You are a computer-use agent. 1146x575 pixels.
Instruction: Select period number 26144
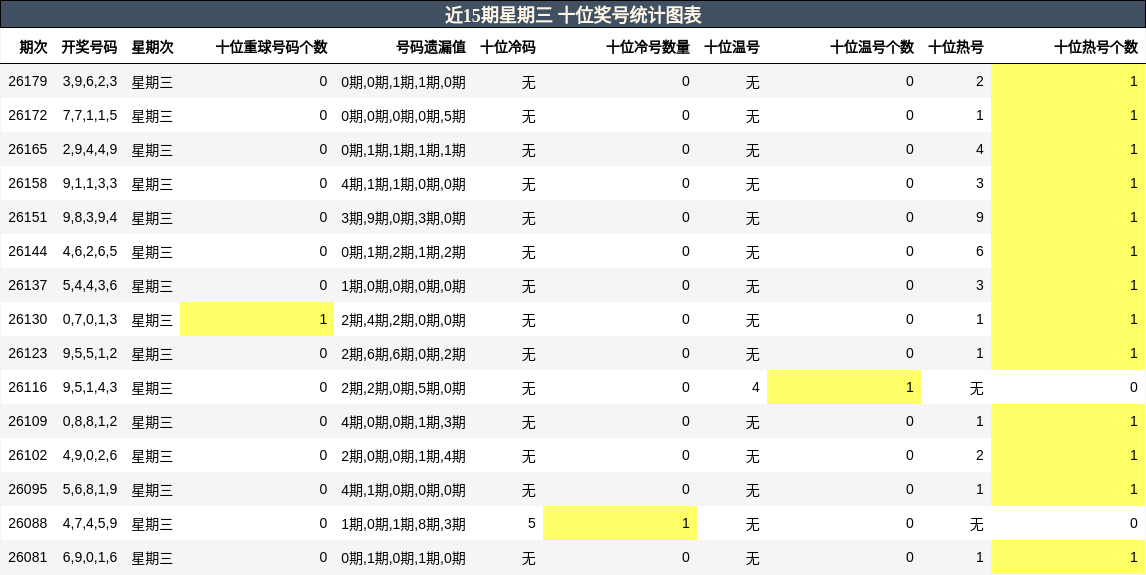point(28,251)
